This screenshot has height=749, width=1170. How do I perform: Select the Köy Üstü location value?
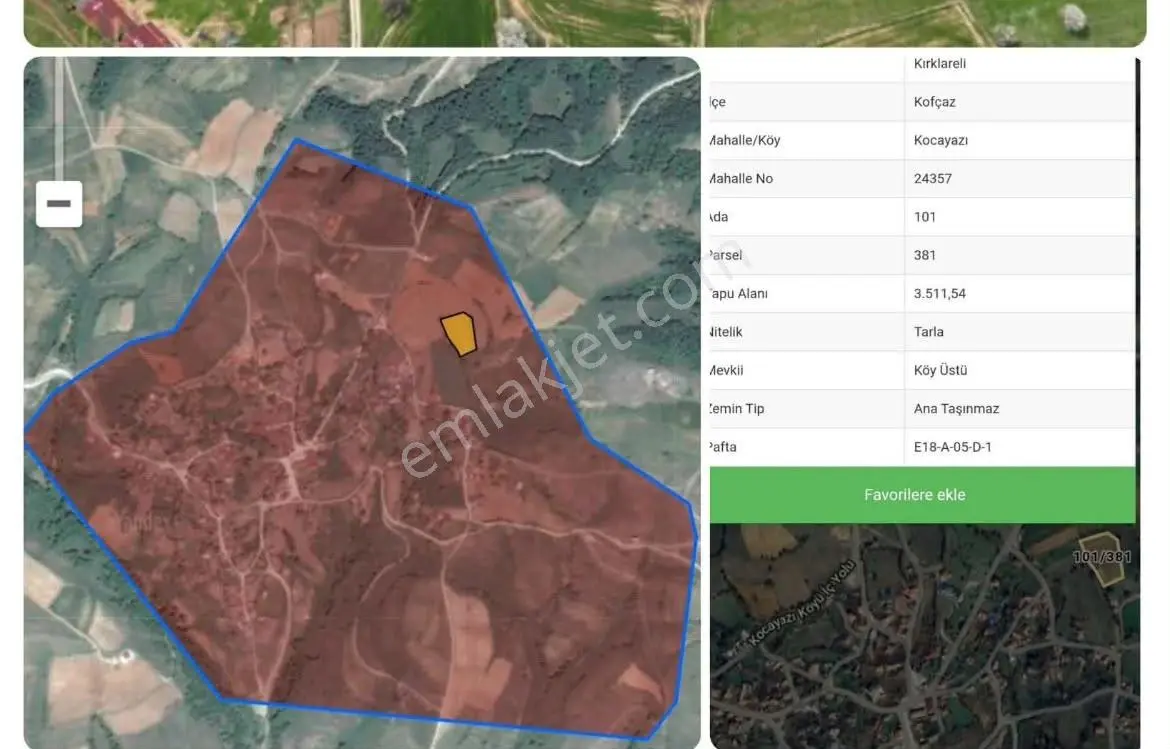[x=940, y=370]
